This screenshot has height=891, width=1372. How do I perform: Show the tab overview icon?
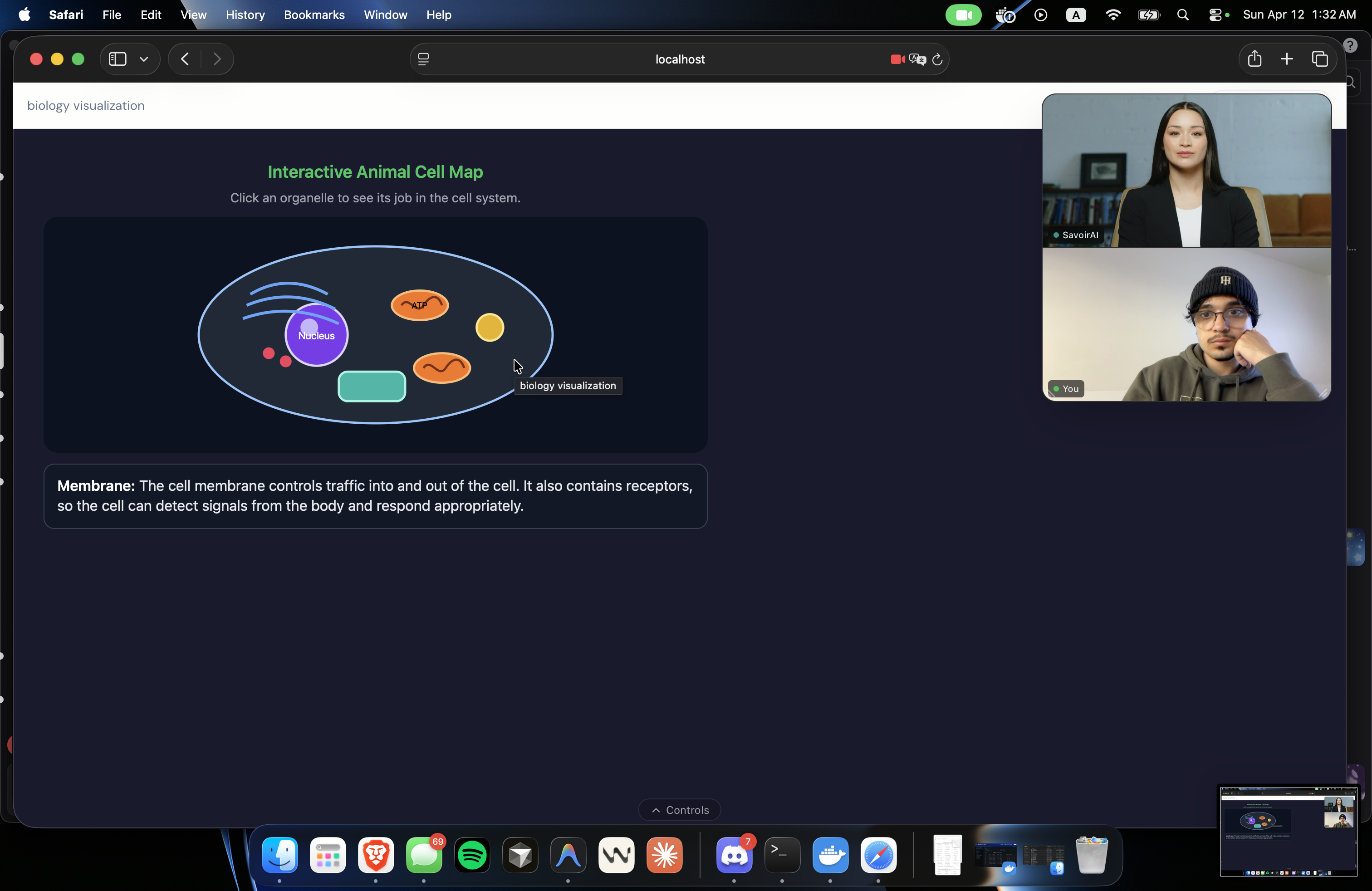click(1320, 59)
